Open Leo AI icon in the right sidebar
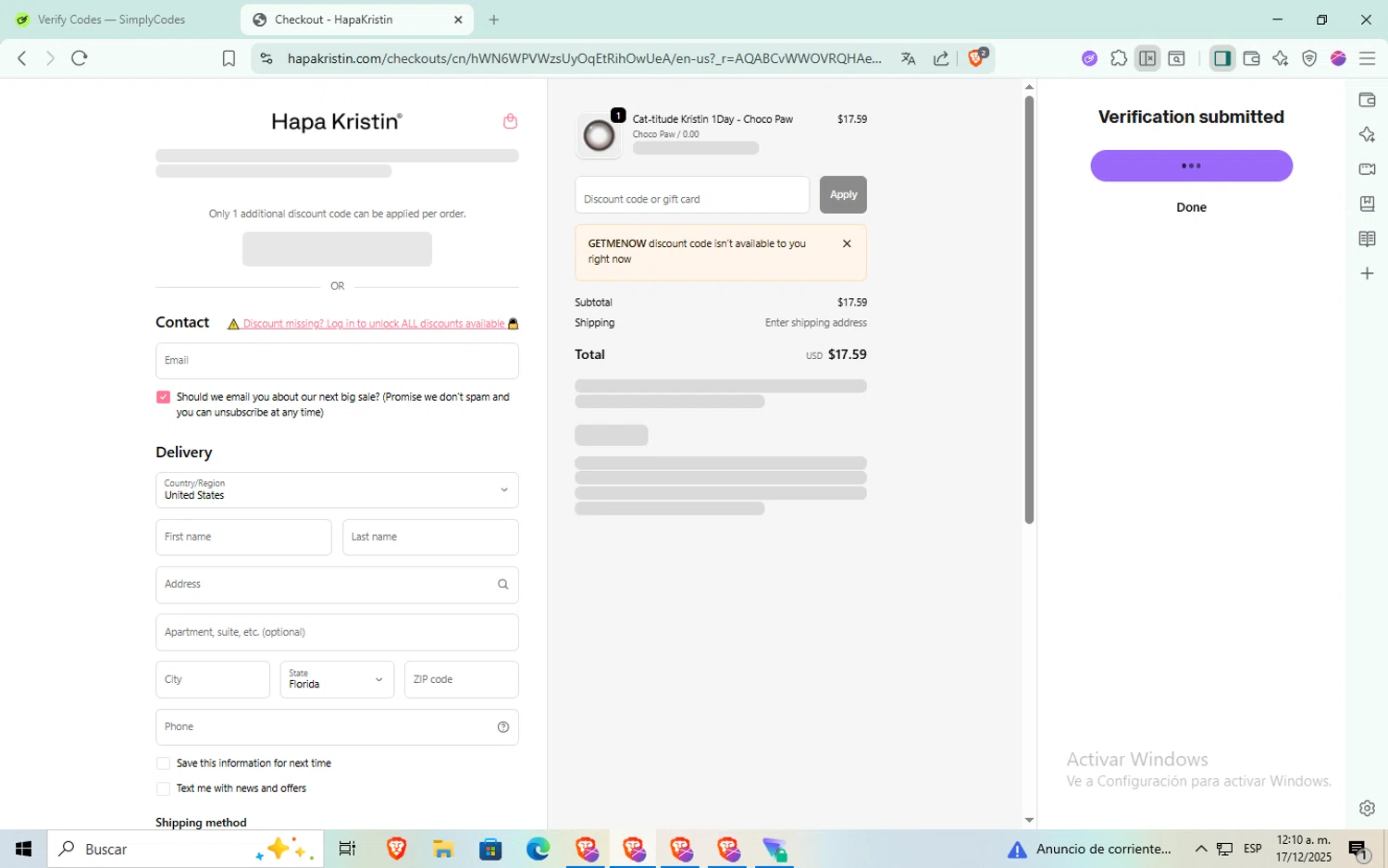Image resolution: width=1388 pixels, height=868 pixels. 1367,134
